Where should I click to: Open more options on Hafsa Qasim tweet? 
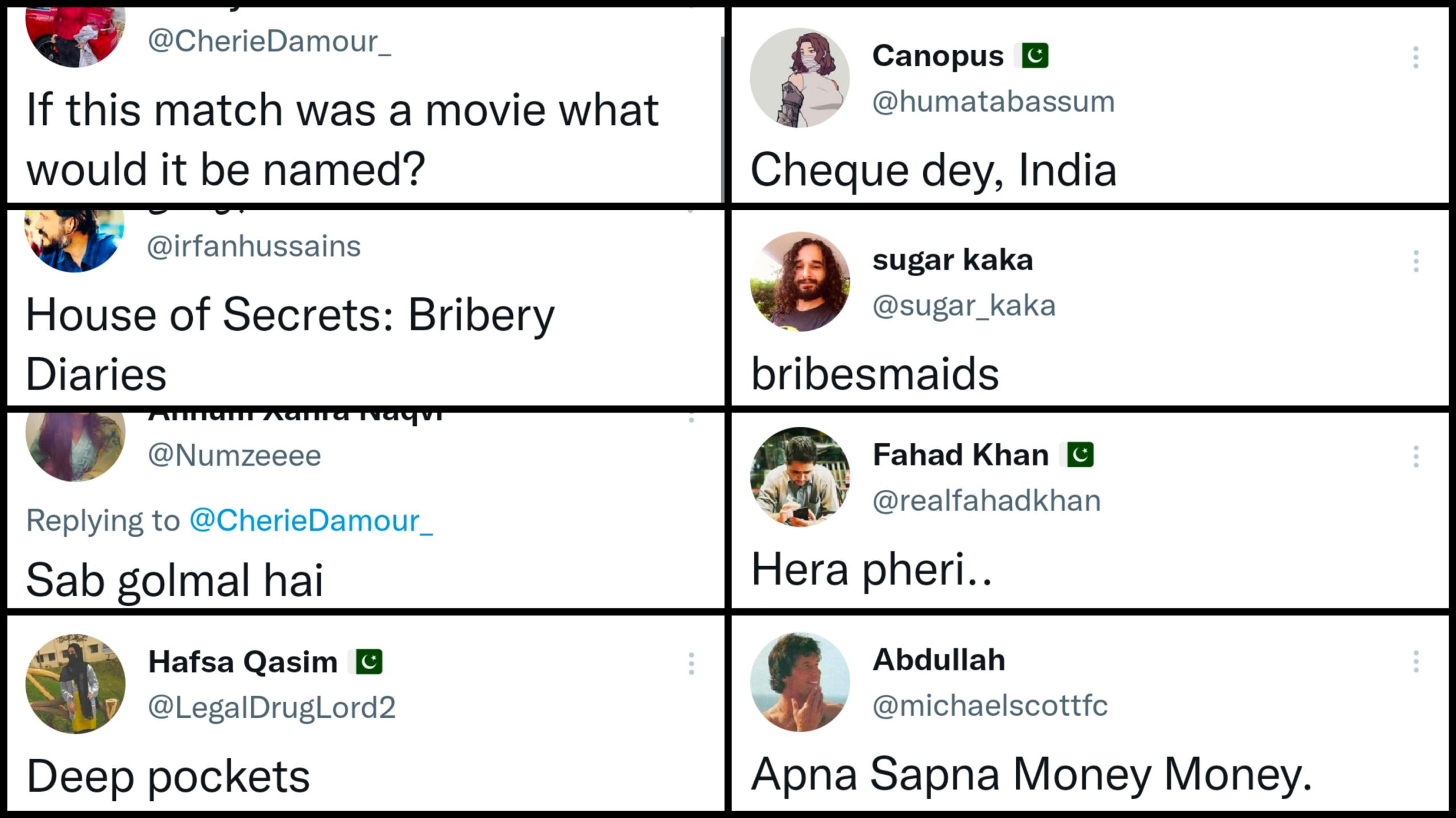(691, 663)
